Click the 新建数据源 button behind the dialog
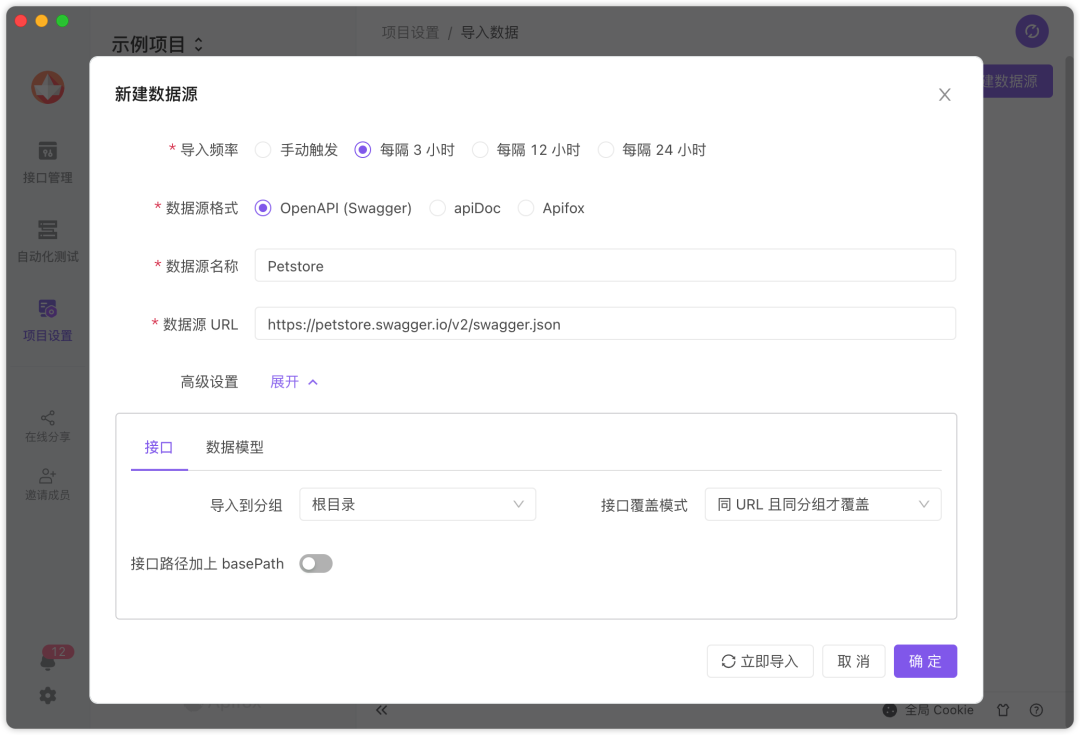This screenshot has width=1080, height=735. 1017,81
